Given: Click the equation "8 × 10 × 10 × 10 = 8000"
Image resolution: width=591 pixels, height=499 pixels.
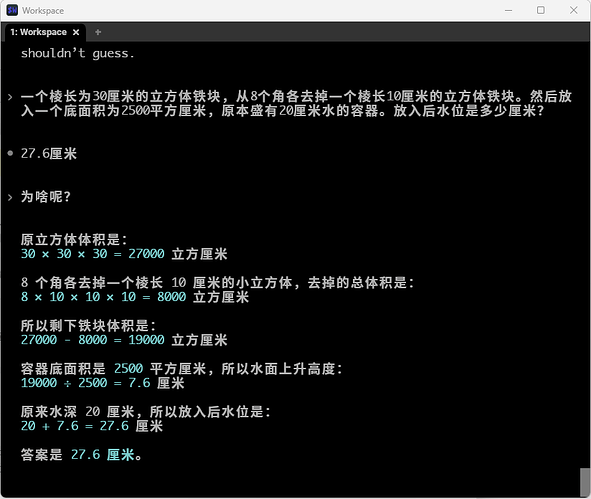Looking at the screenshot, I should click(x=103, y=297).
